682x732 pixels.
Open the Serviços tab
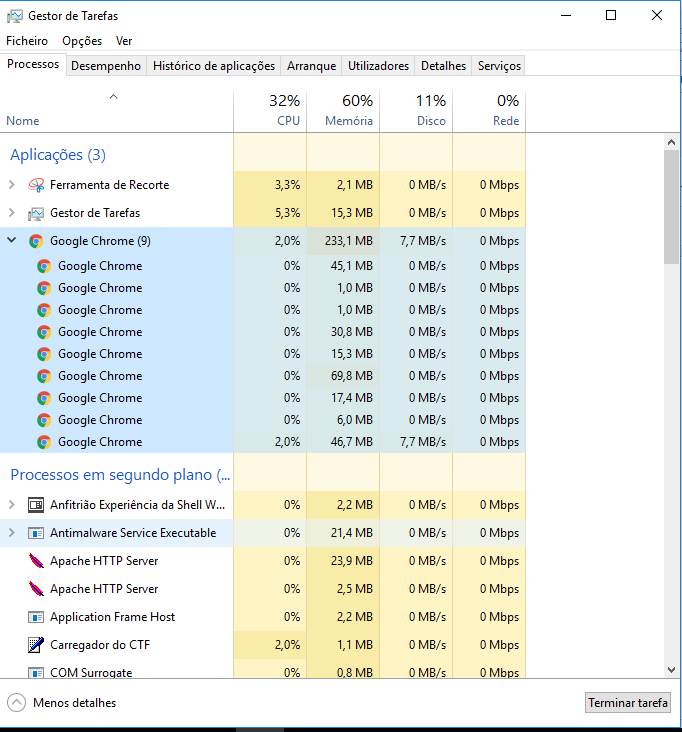[499, 66]
